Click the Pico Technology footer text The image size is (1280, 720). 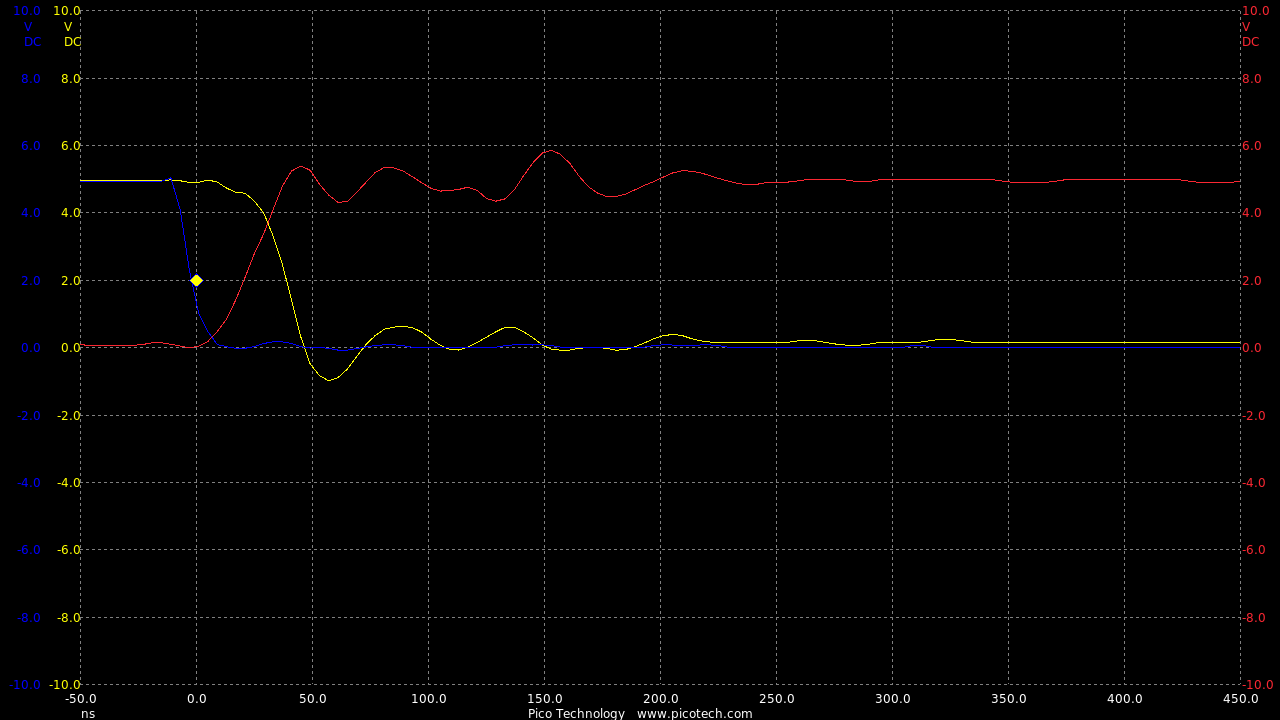tap(576, 713)
